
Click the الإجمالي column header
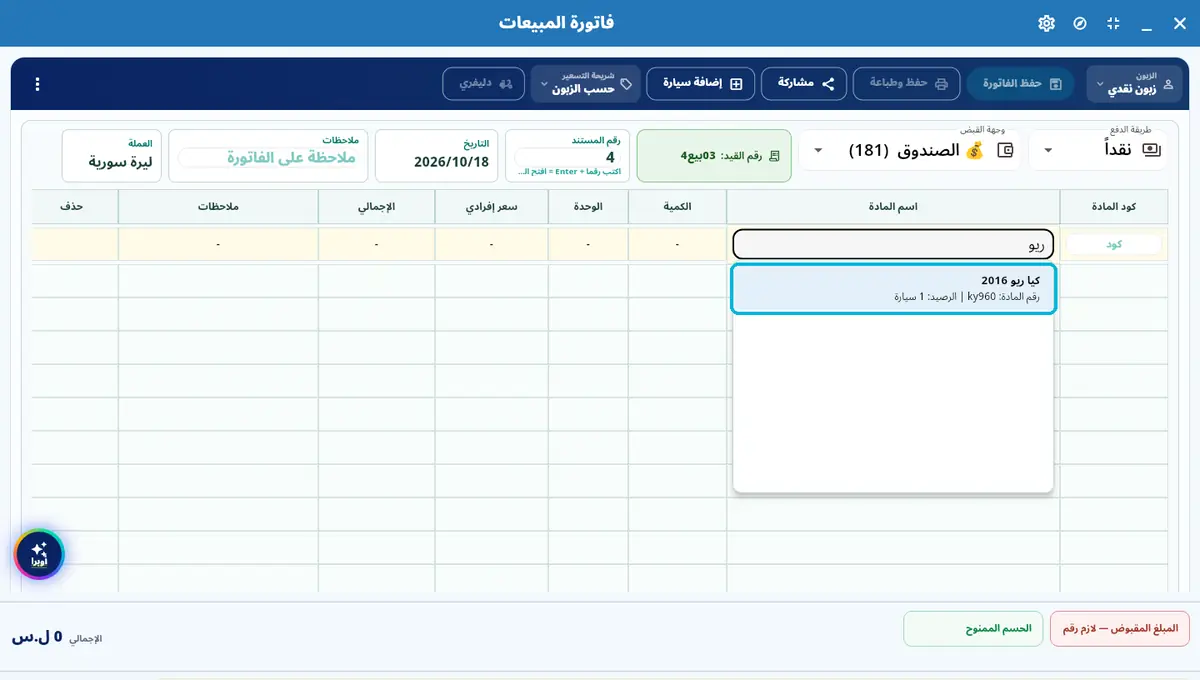click(377, 206)
